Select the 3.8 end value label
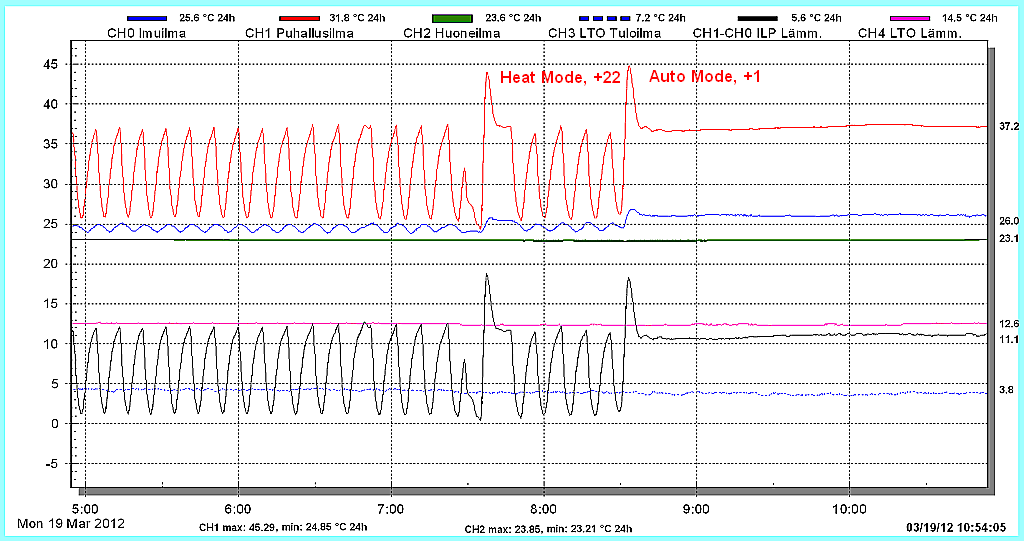 point(1005,390)
